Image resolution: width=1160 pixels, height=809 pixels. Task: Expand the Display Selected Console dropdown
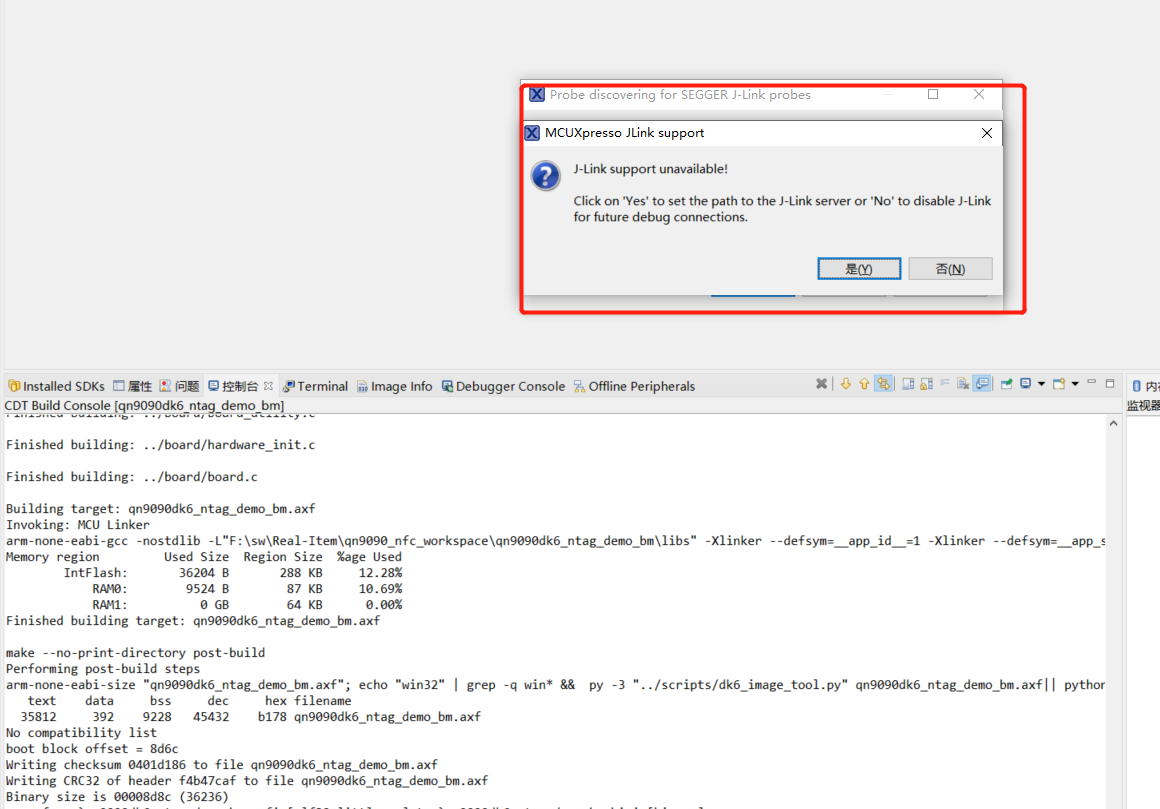[1042, 386]
